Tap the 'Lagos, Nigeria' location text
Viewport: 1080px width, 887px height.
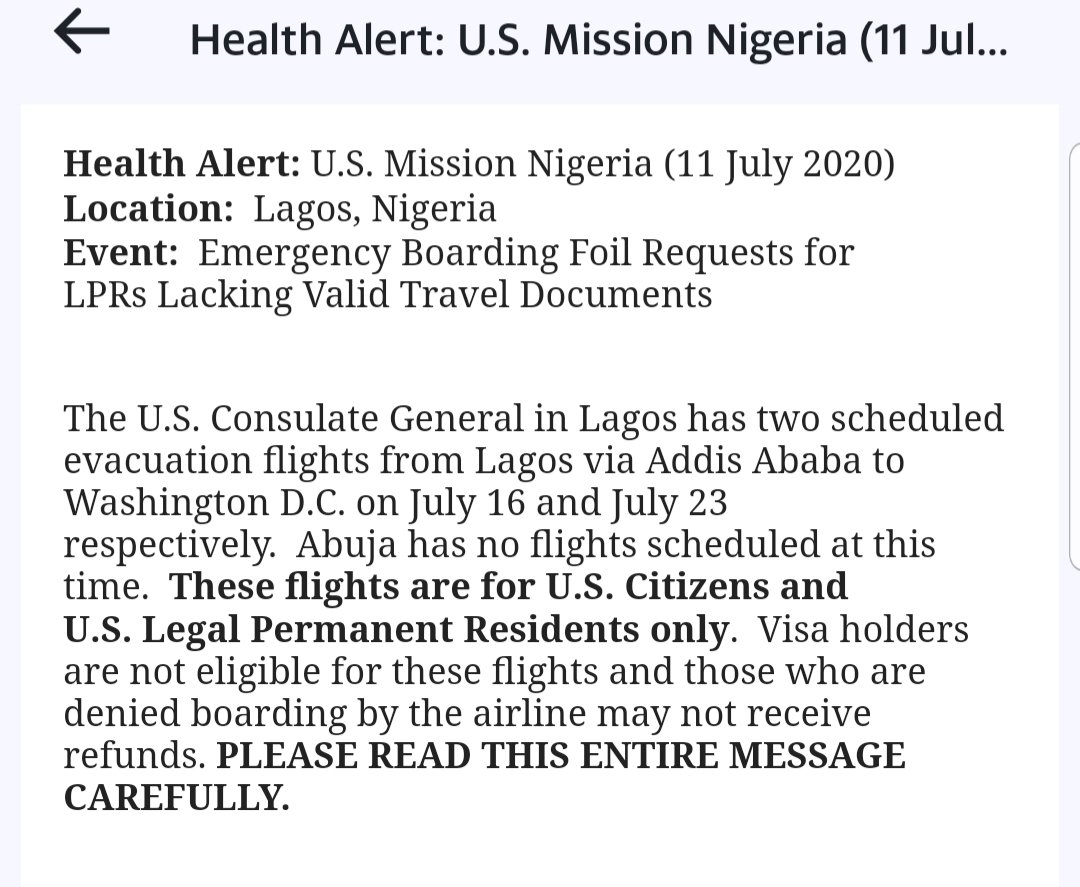click(375, 210)
